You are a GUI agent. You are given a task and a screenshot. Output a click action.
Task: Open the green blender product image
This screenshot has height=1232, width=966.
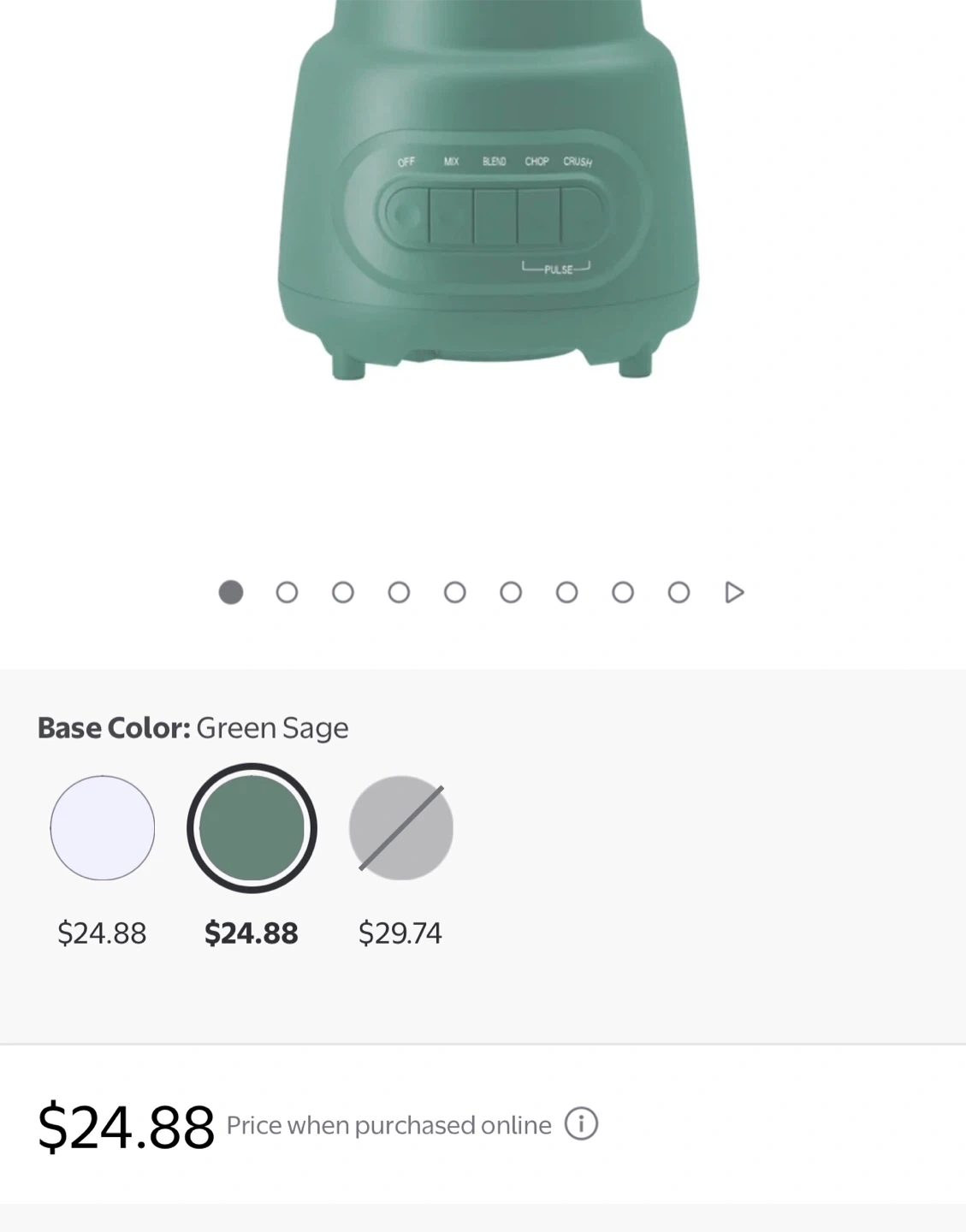tap(488, 197)
